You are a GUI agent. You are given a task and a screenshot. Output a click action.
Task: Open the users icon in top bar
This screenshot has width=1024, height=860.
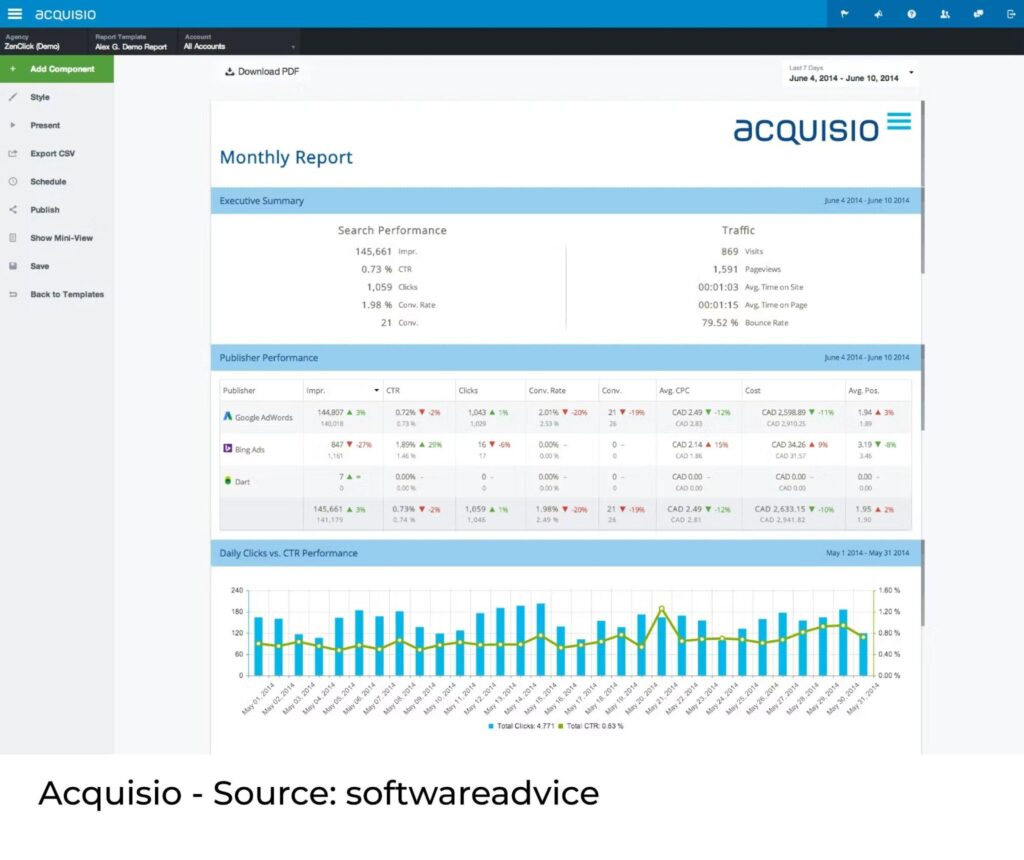coord(944,14)
